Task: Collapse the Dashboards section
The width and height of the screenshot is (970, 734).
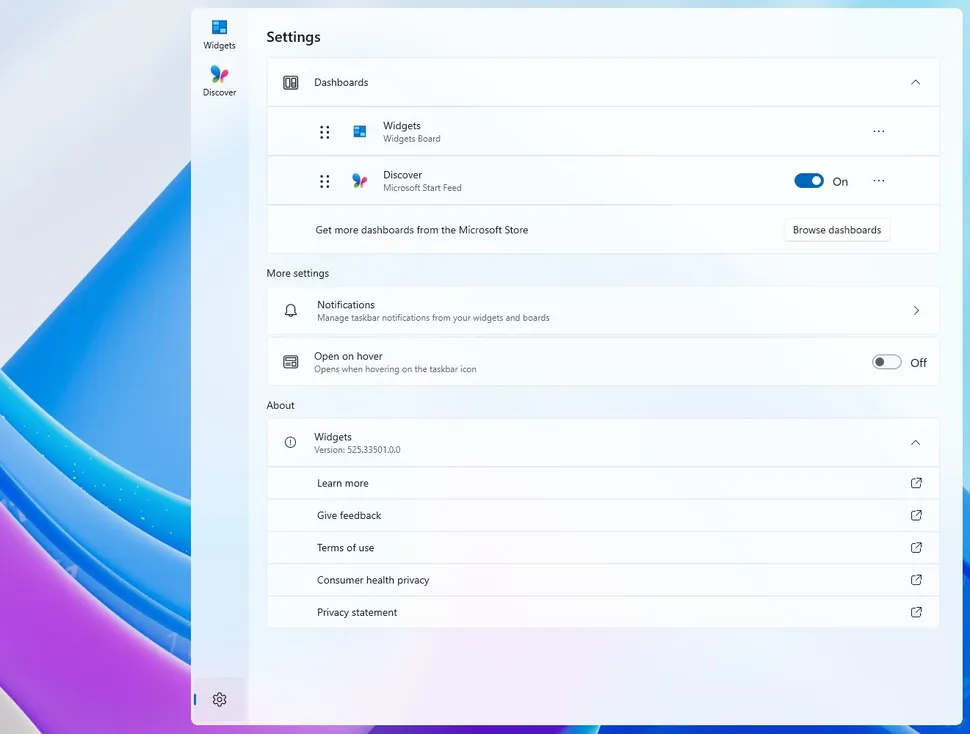Action: coord(915,82)
